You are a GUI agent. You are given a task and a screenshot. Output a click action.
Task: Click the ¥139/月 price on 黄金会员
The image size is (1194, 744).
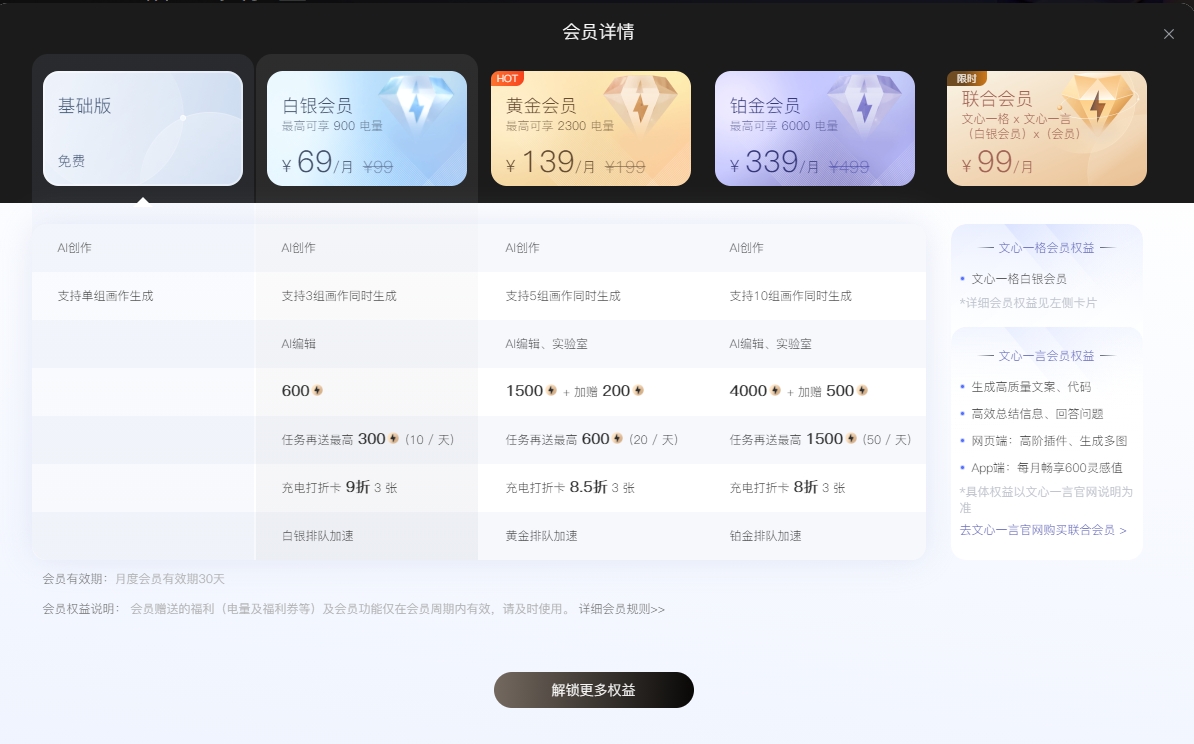click(x=550, y=162)
